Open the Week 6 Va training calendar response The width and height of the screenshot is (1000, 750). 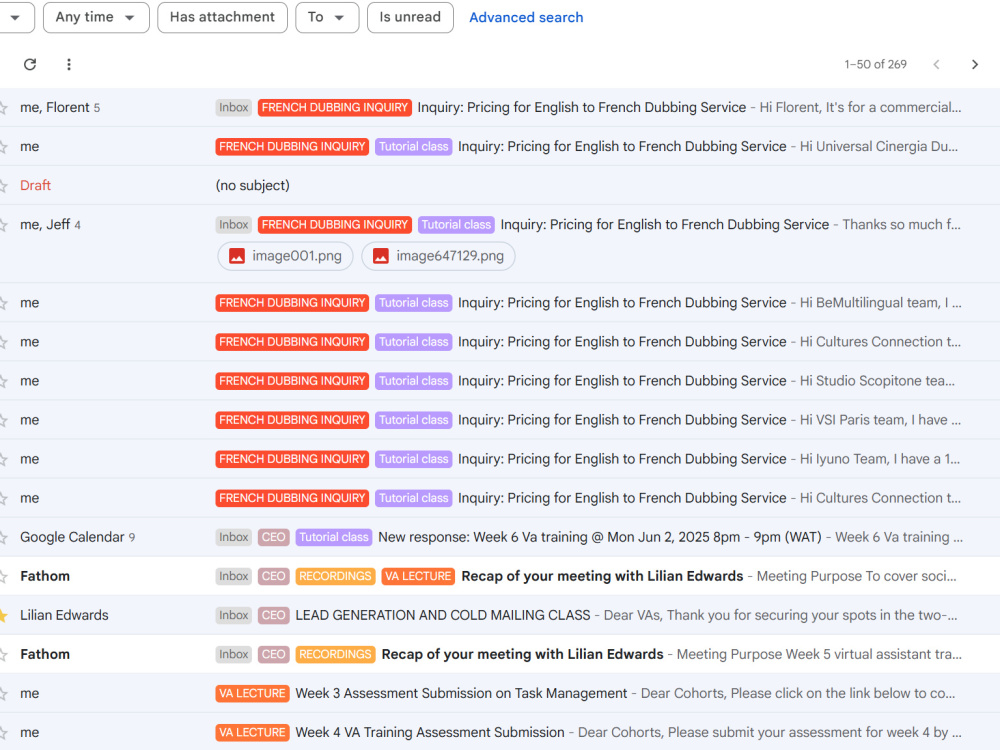(x=500, y=538)
